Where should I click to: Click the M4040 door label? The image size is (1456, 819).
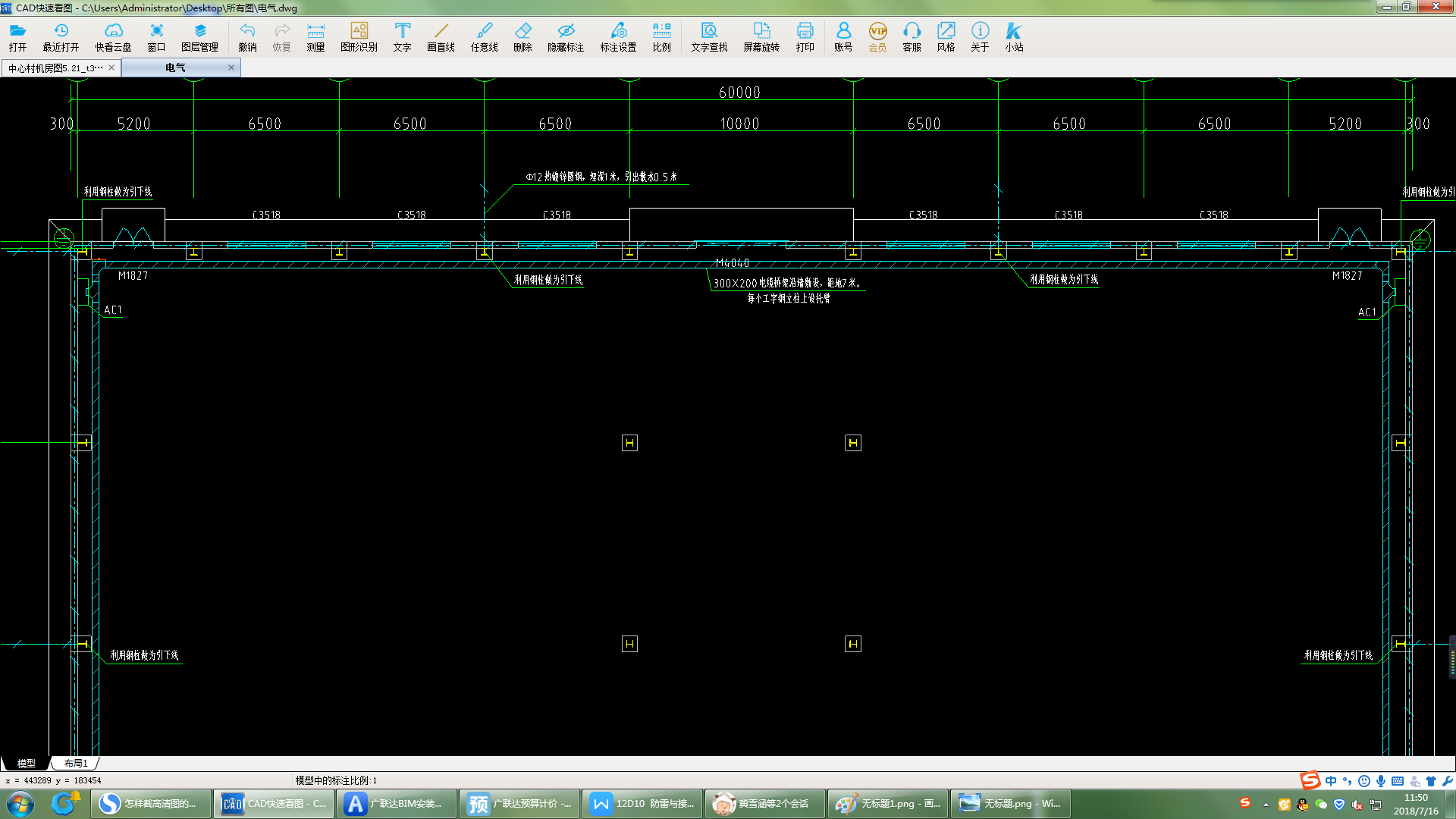(x=733, y=263)
